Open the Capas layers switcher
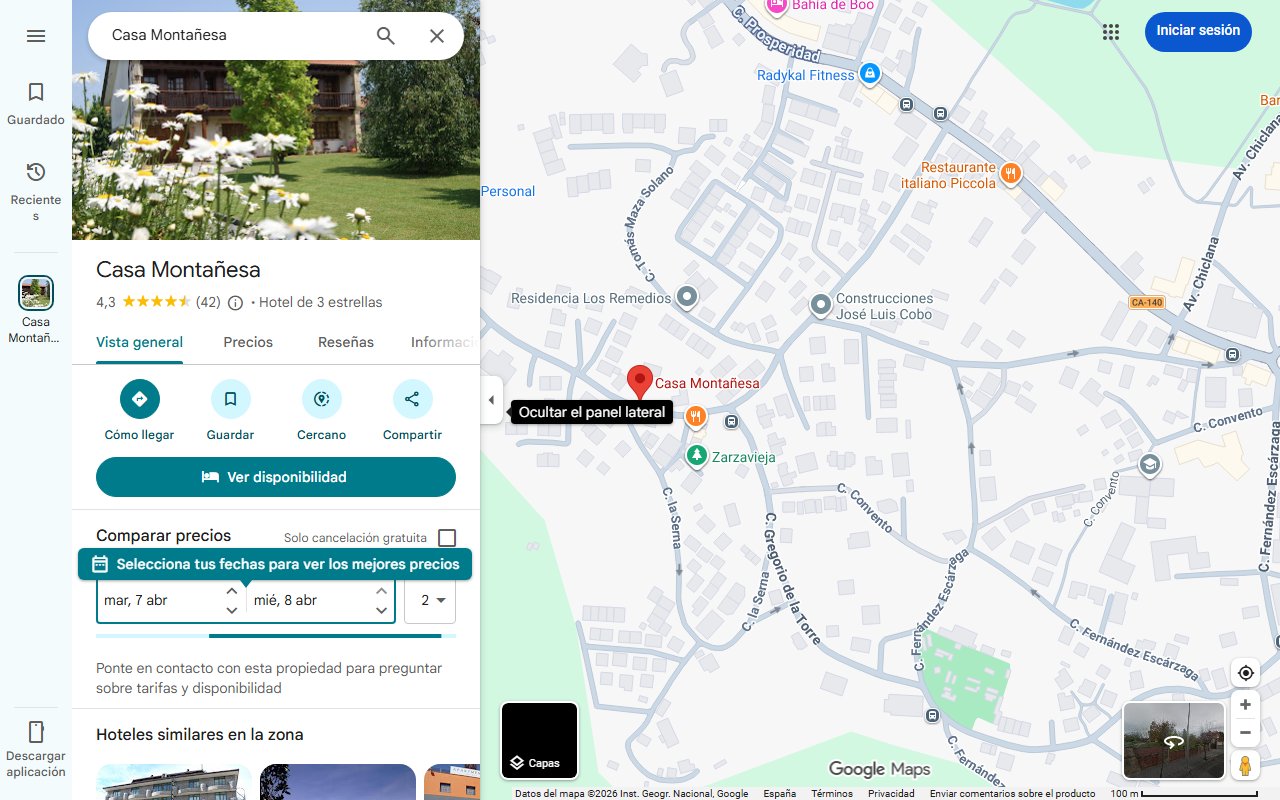This screenshot has width=1280, height=800. pos(540,741)
